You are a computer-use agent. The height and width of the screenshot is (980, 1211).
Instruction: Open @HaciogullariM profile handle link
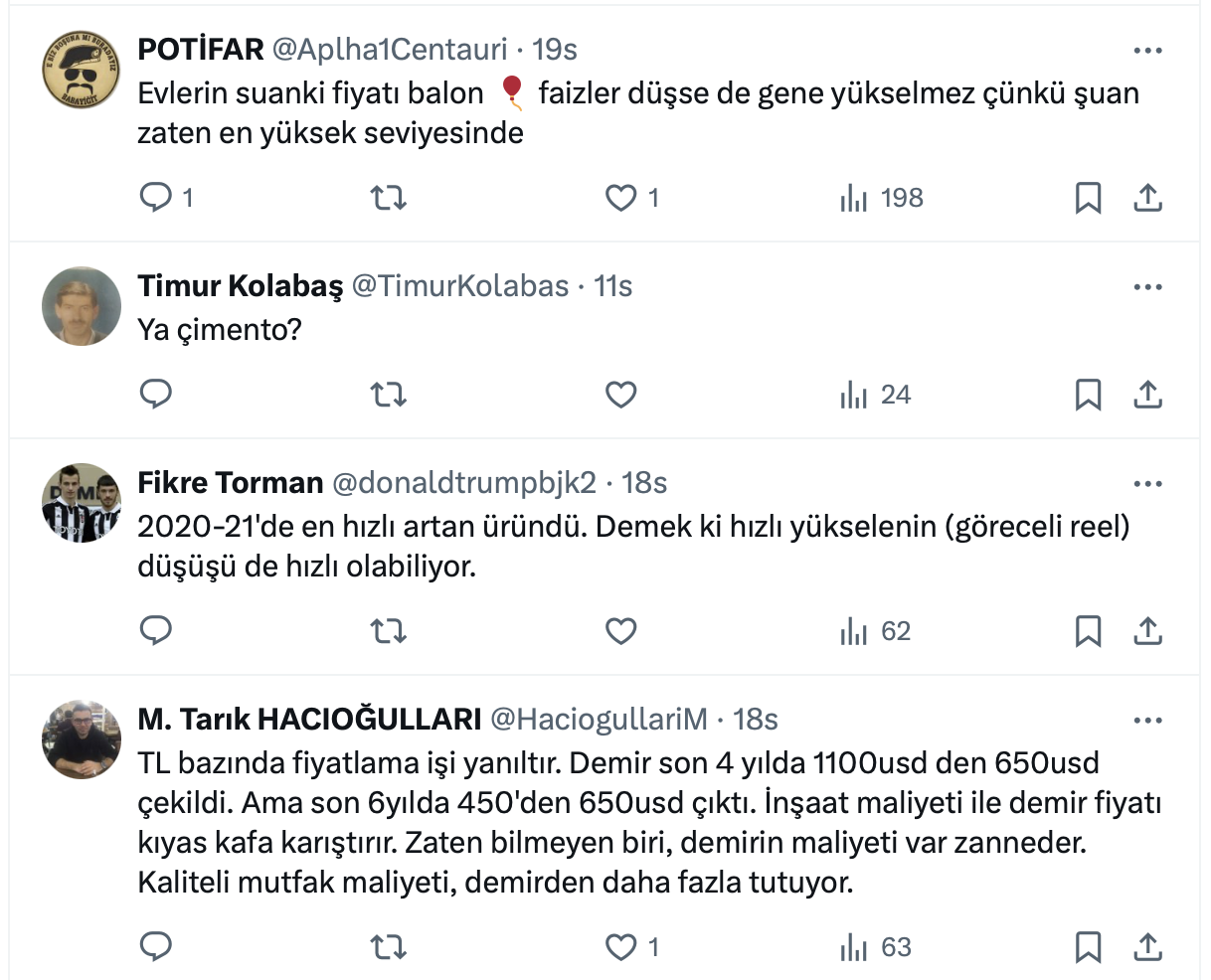point(599,719)
